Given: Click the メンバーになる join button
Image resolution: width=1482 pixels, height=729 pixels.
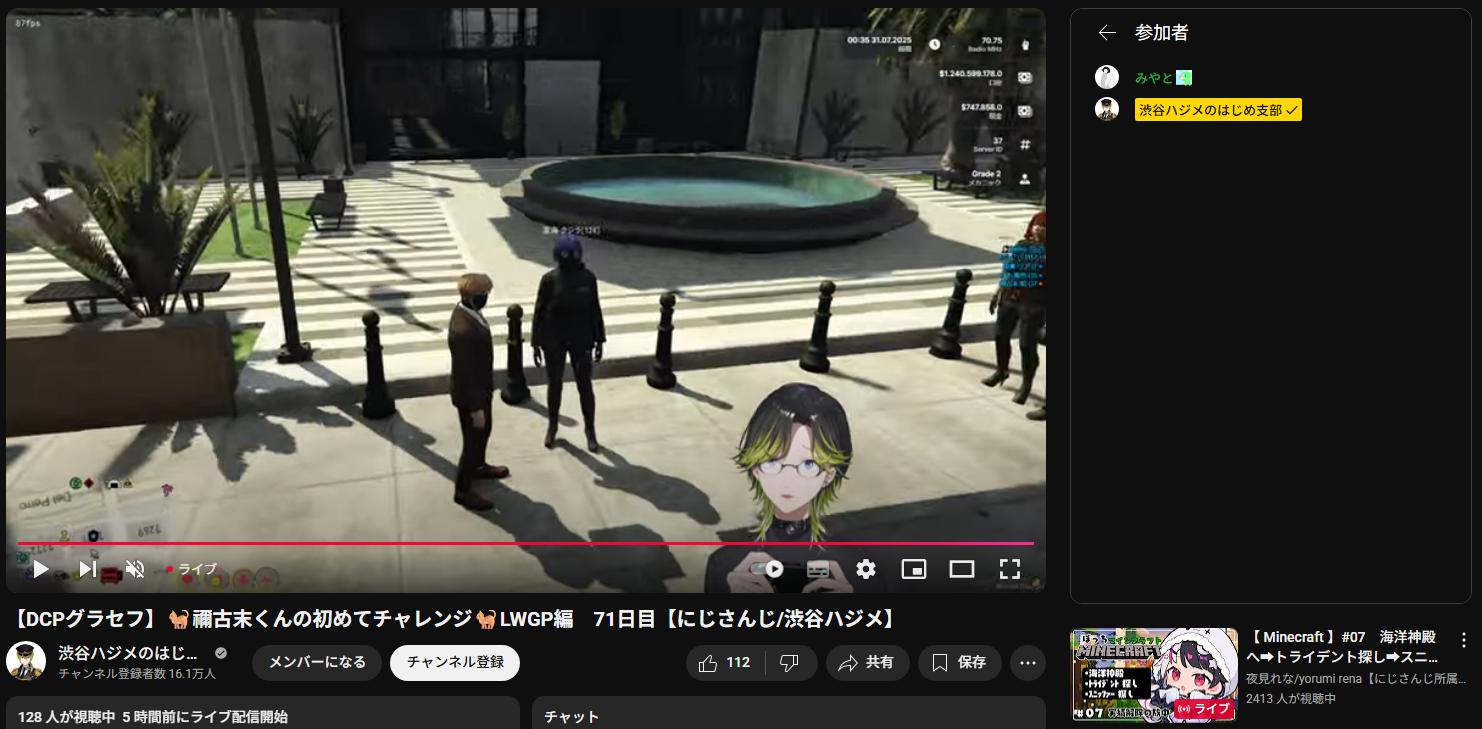Looking at the screenshot, I should pyautogui.click(x=317, y=662).
